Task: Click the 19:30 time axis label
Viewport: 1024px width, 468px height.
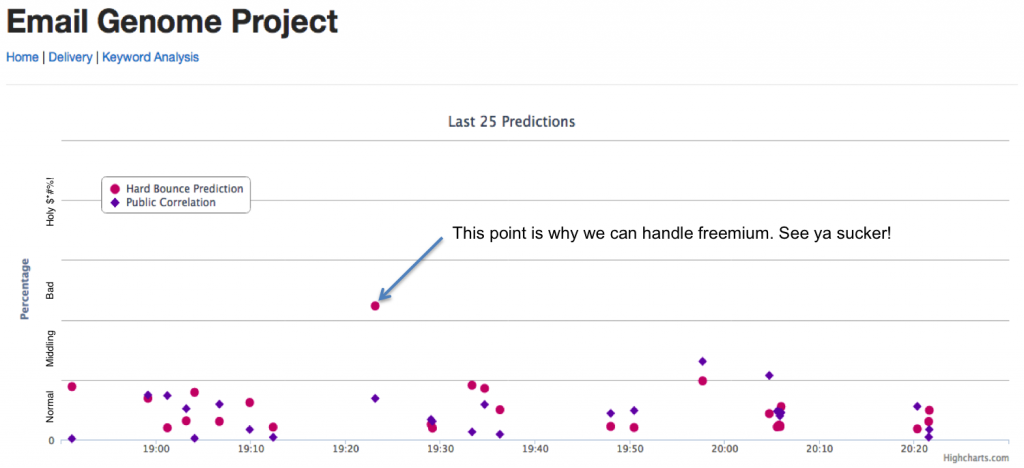Action: (440, 451)
